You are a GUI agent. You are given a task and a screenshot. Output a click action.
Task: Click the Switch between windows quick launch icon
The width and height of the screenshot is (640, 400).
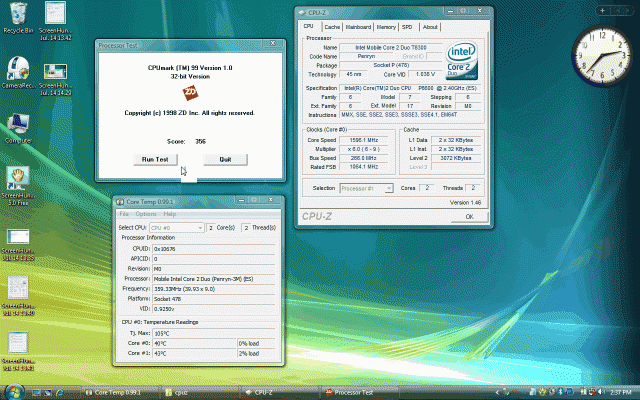[x=48, y=393]
